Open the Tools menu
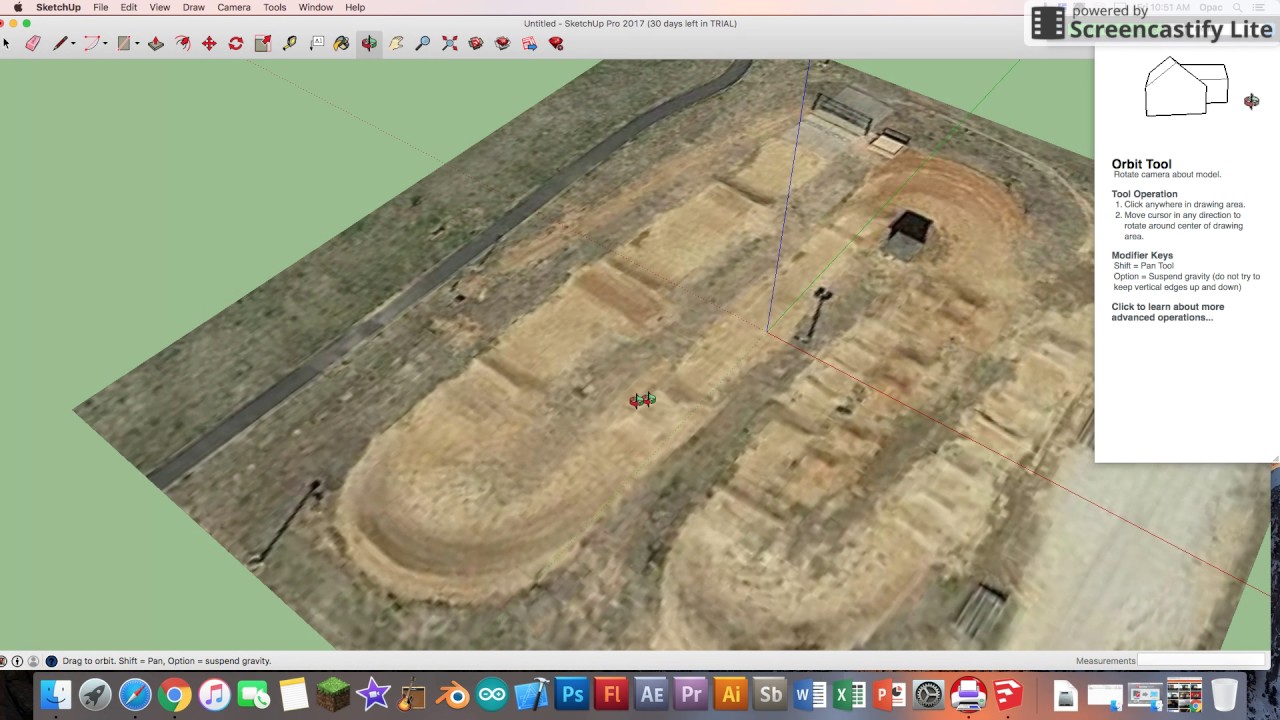1280x720 pixels. 275,7
